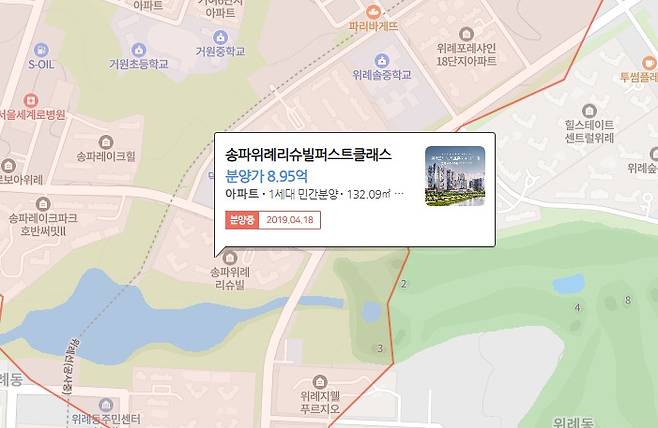658x428 pixels.
Task: Click the 파리바게뜨 bakery icon
Action: click(372, 12)
